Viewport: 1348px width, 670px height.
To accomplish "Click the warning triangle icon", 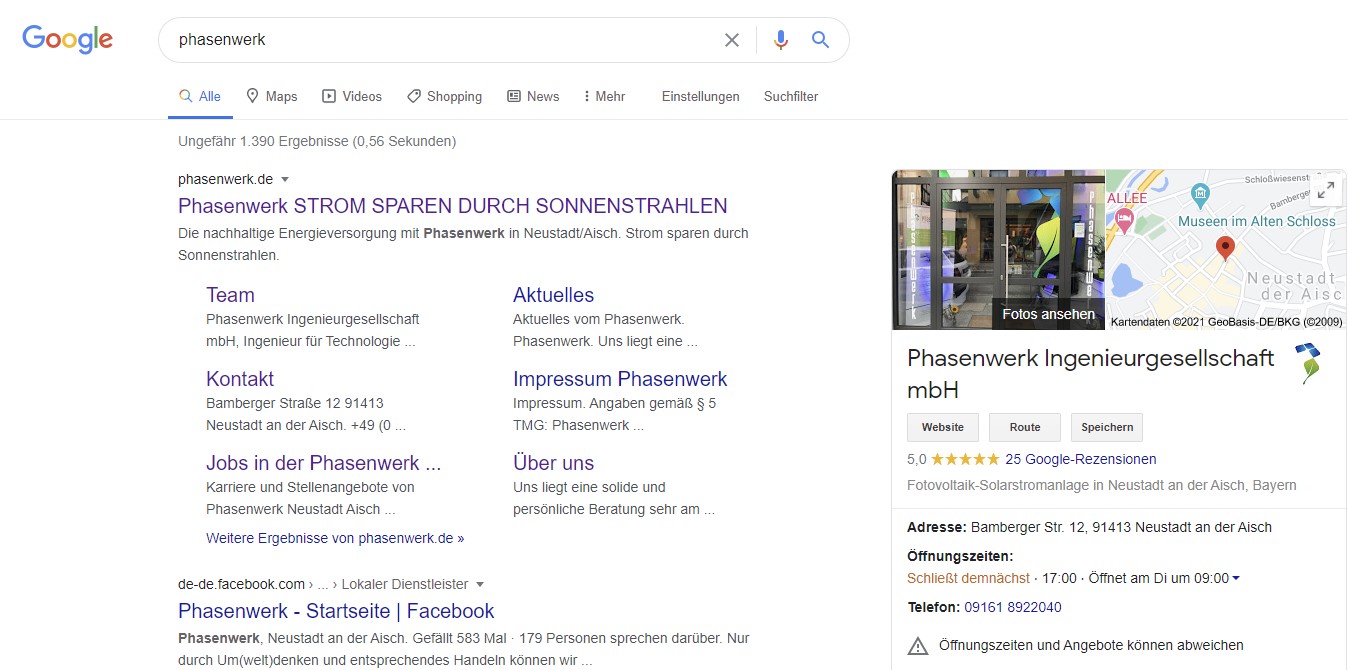I will pyautogui.click(x=917, y=645).
